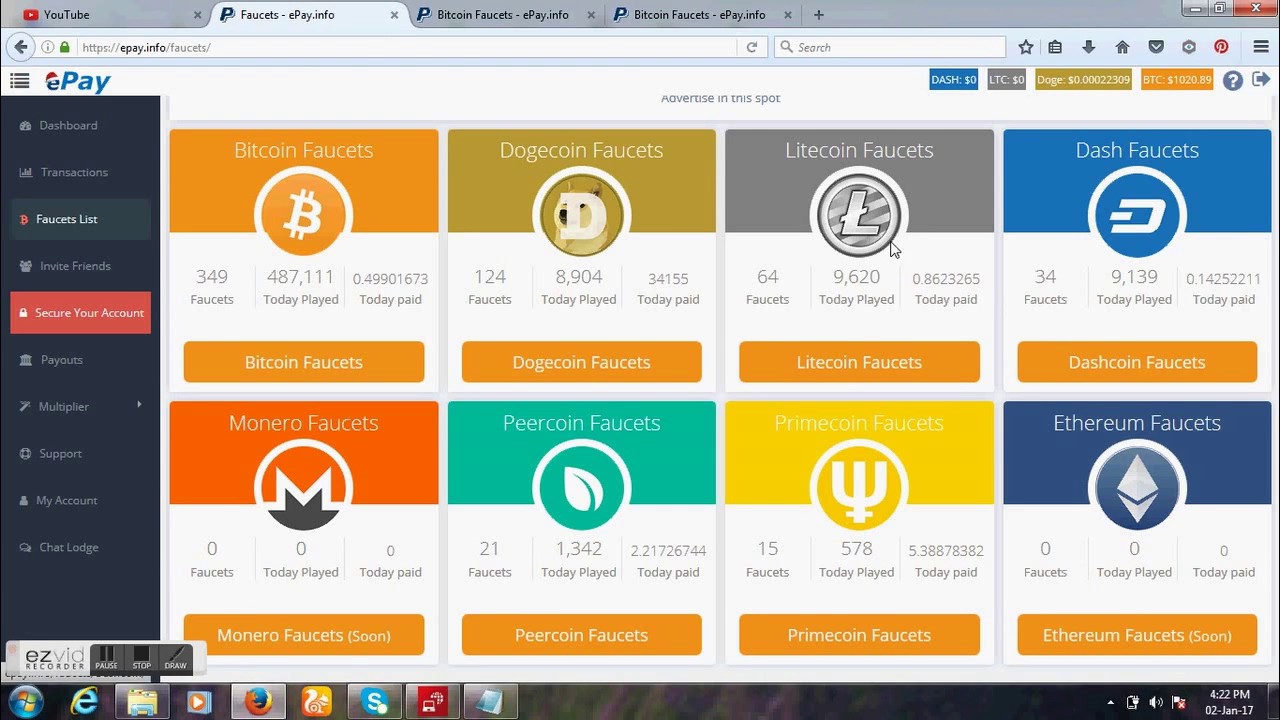Image resolution: width=1280 pixels, height=720 pixels.
Task: Click the Bitcoin coin logo icon
Action: 303,215
